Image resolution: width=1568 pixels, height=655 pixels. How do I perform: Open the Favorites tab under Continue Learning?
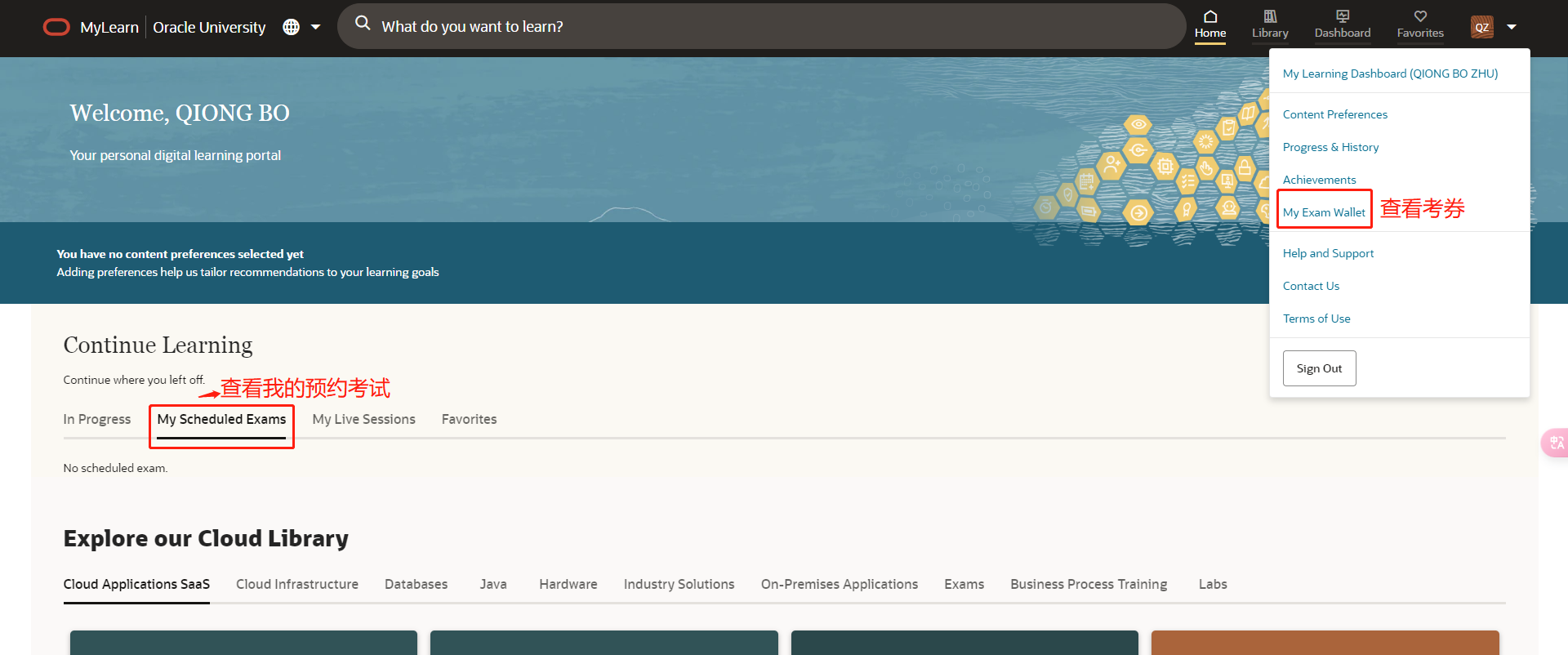click(x=469, y=419)
